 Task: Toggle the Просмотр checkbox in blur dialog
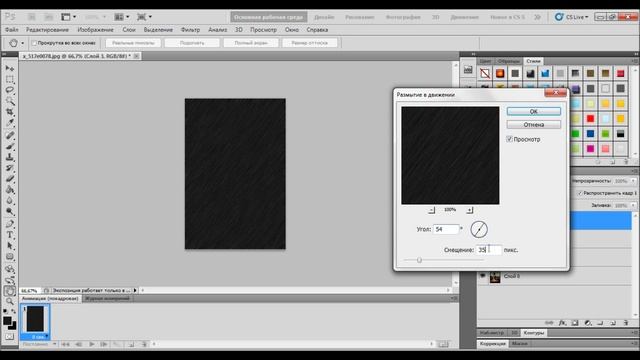pos(509,139)
